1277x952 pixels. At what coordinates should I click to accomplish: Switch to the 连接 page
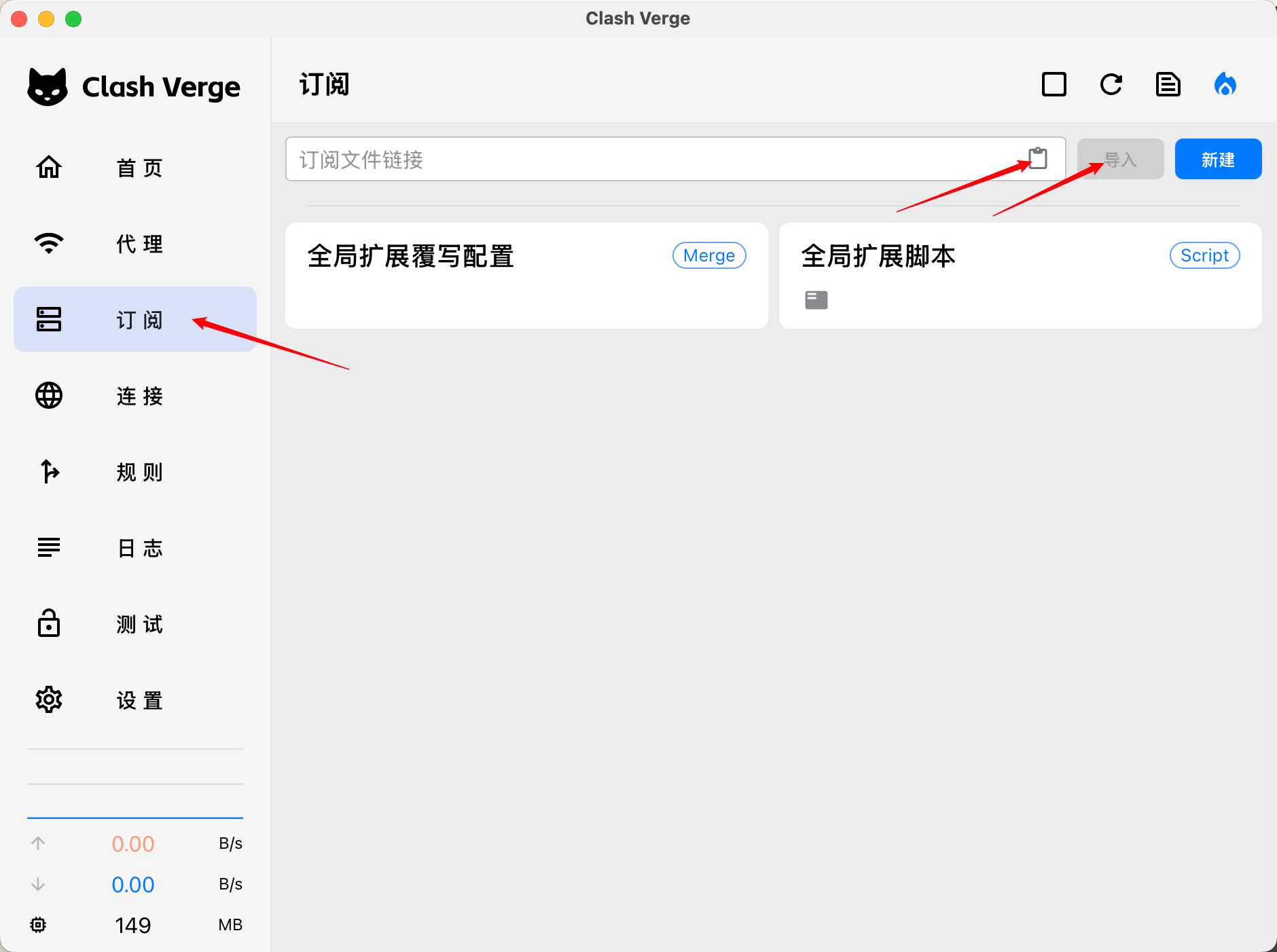point(135,395)
